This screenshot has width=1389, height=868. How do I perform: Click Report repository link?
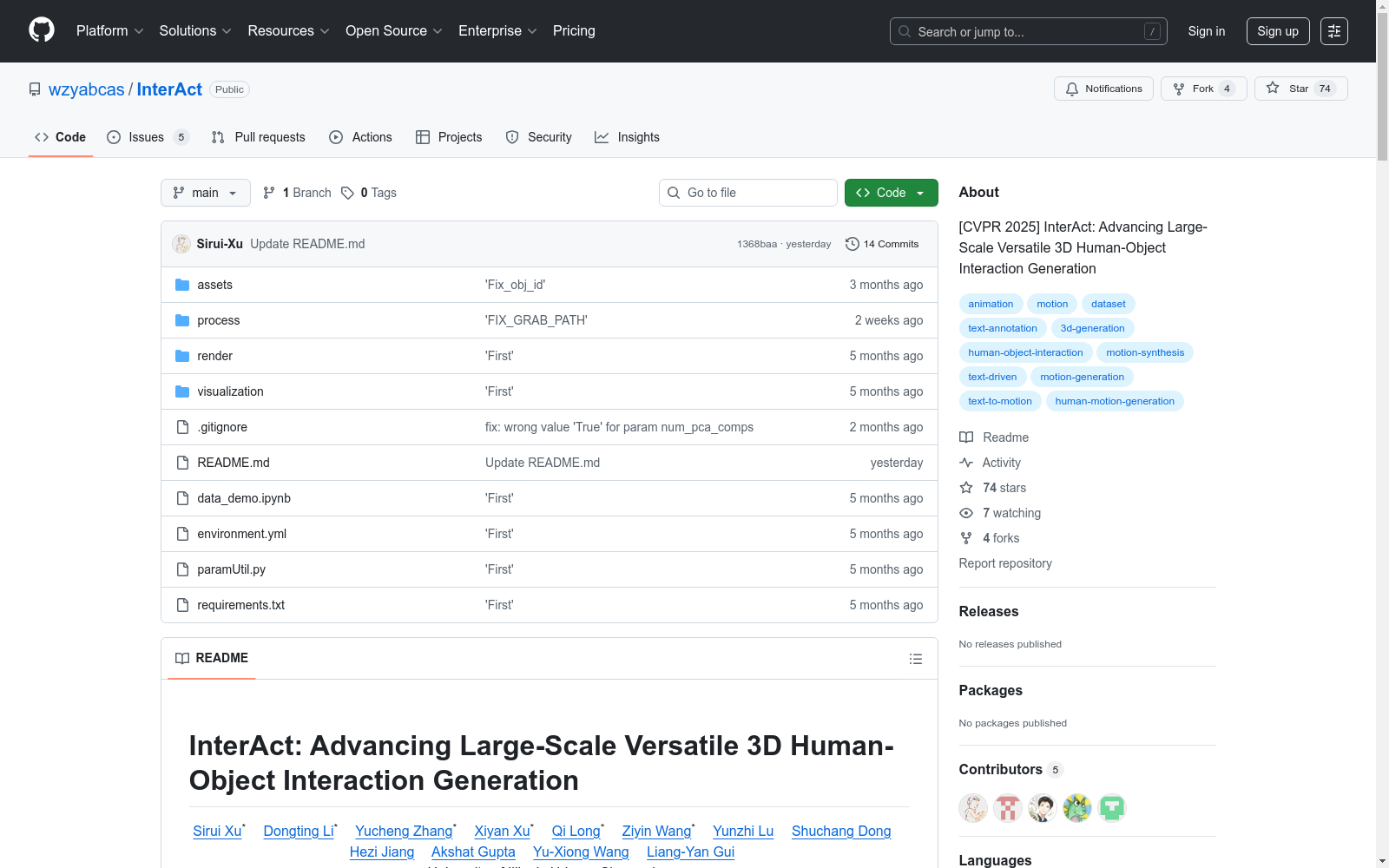1005,563
